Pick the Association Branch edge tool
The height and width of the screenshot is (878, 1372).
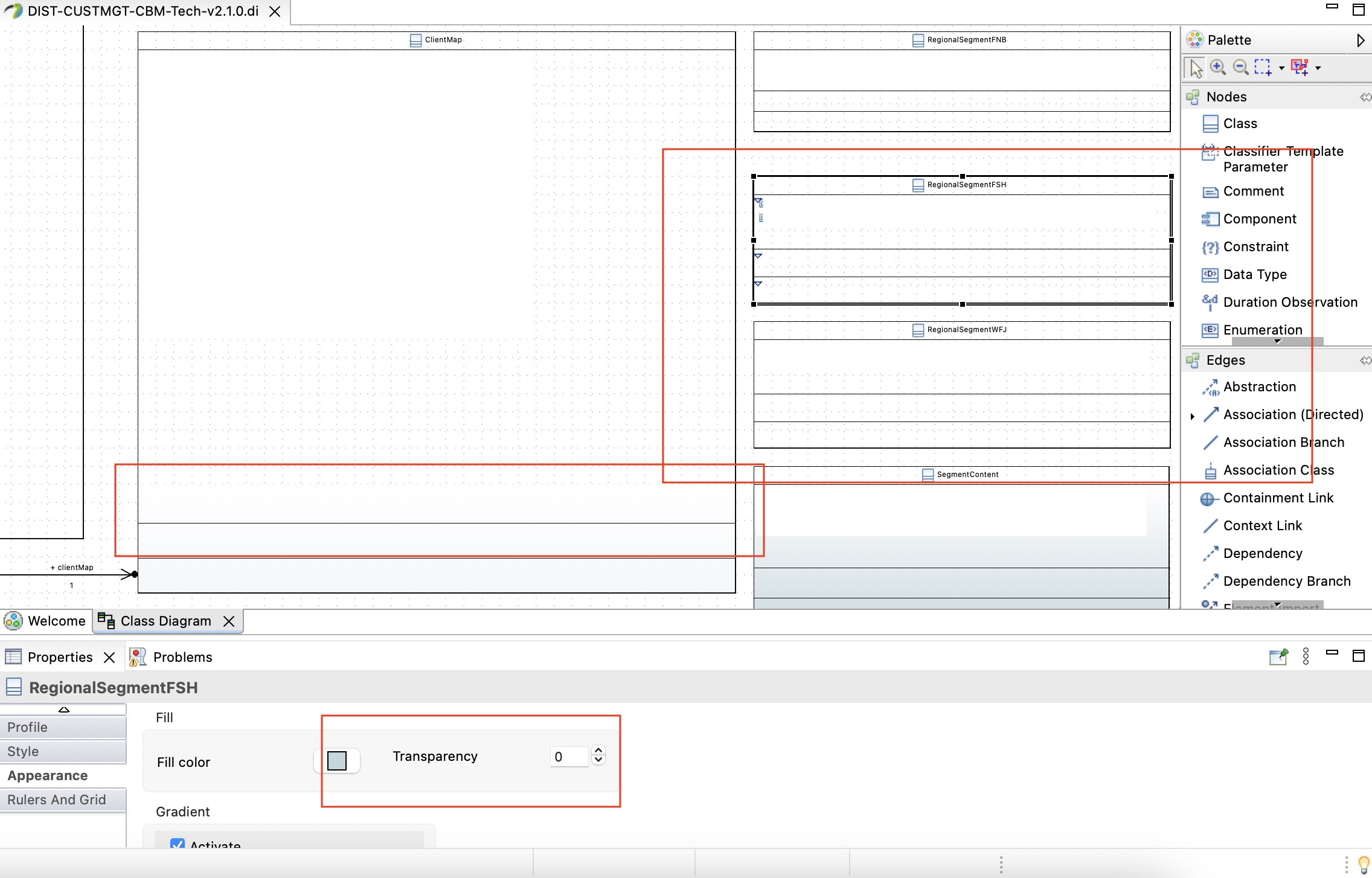point(1274,443)
